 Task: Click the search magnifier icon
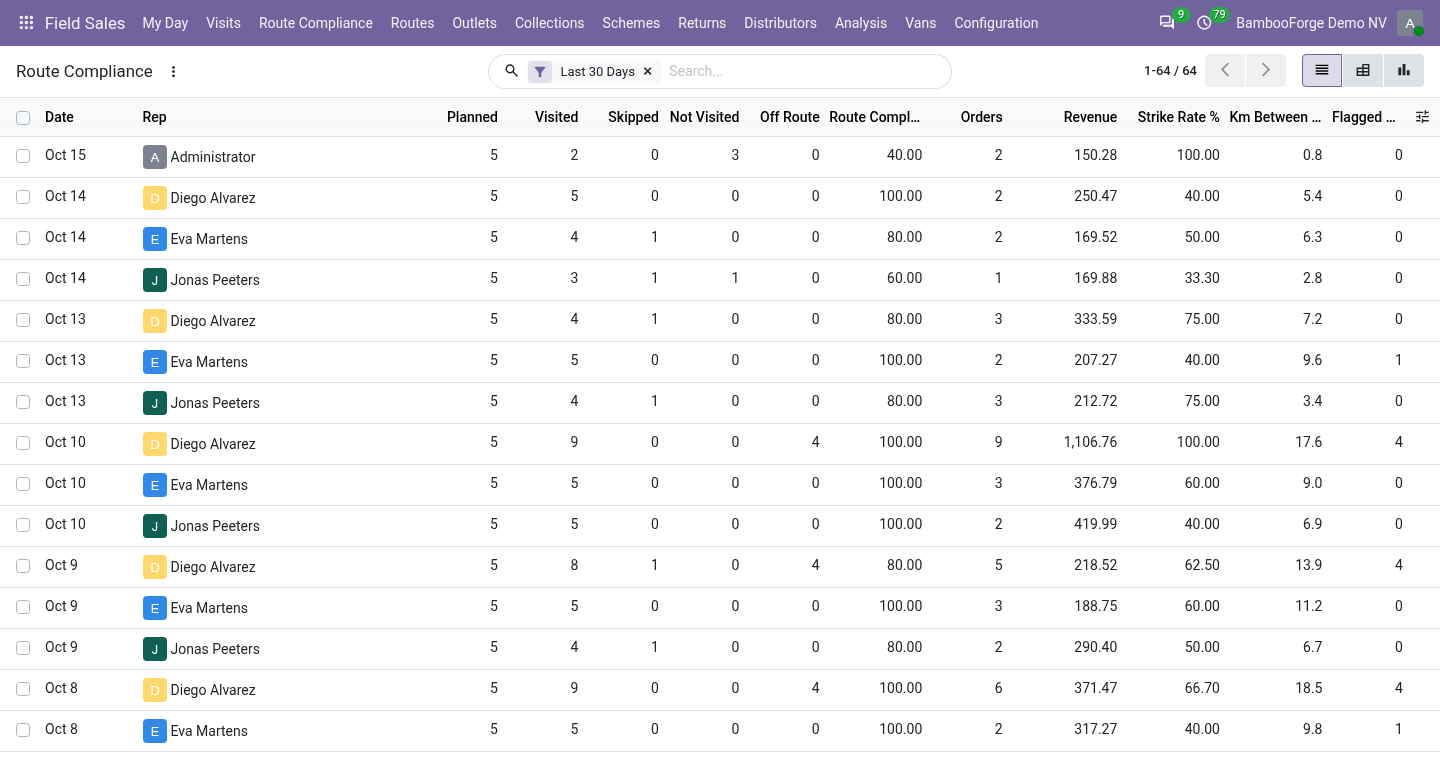(511, 71)
